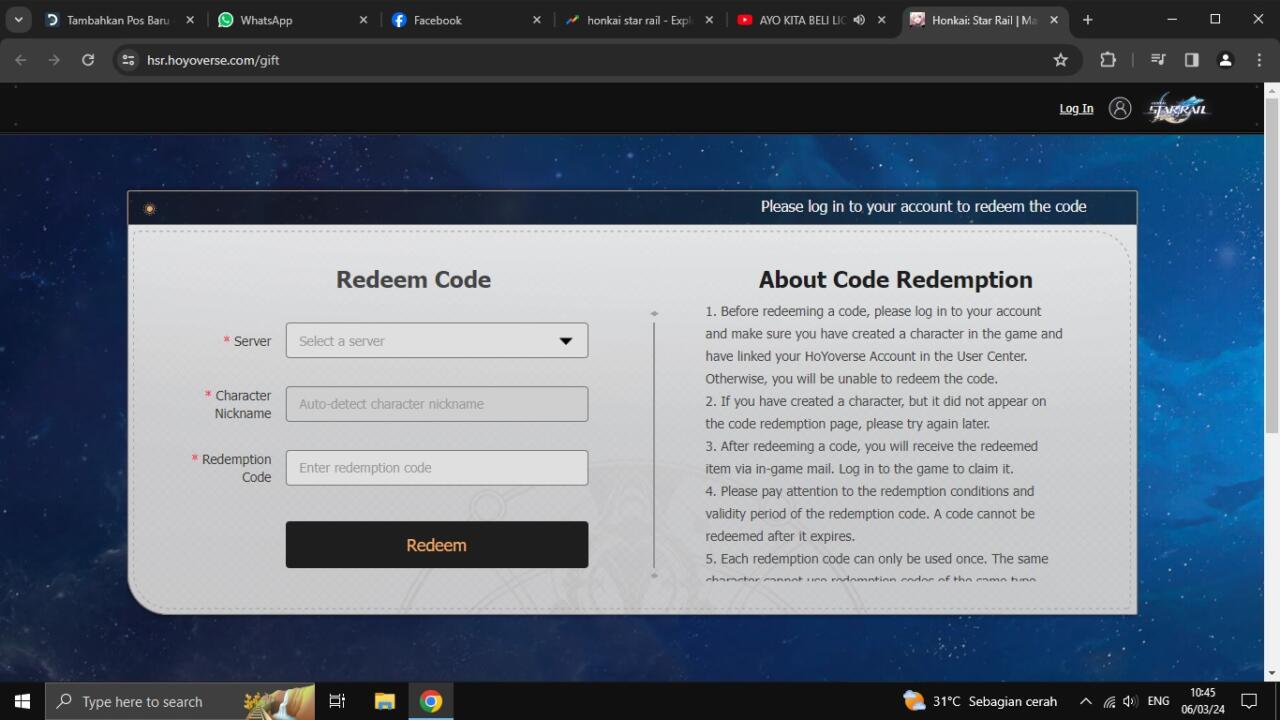Open File Explorer from the taskbar

[384, 701]
